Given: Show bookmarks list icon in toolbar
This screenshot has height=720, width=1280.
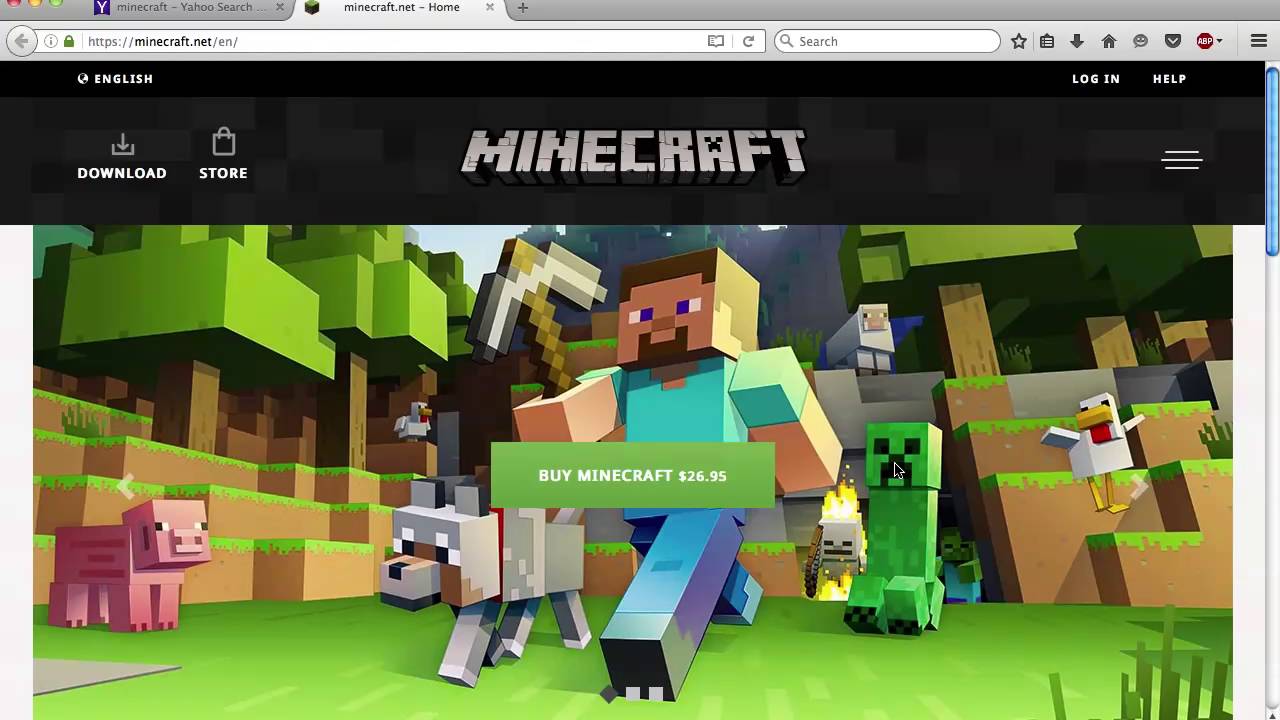Looking at the screenshot, I should [1047, 41].
